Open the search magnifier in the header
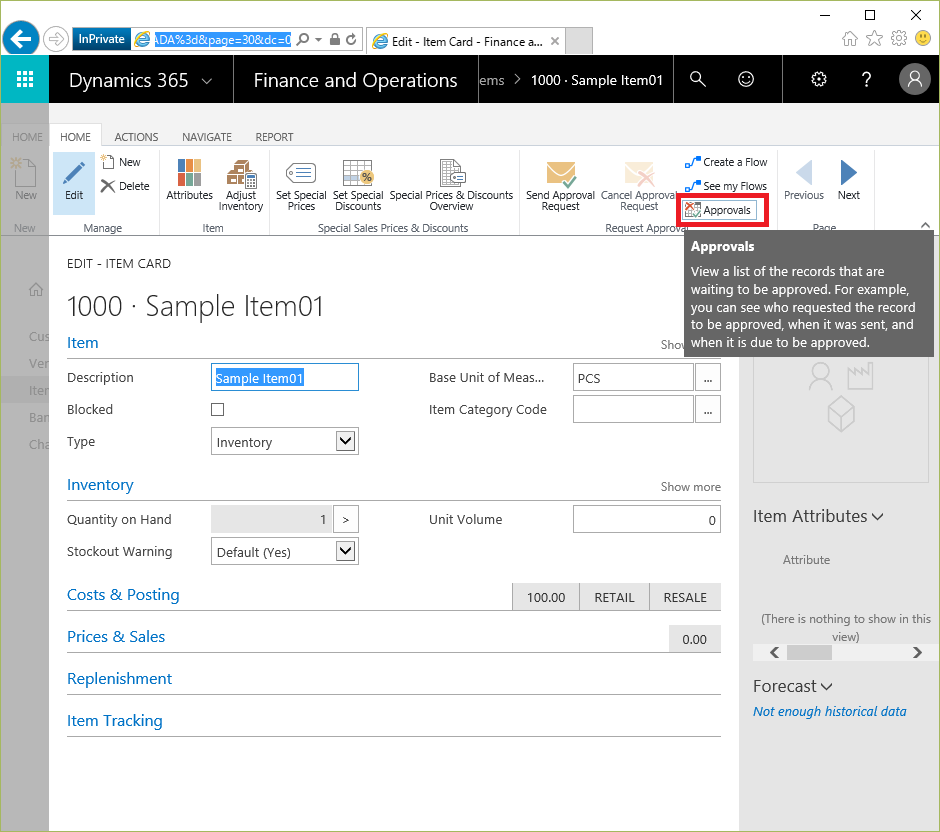The width and height of the screenshot is (940, 832). tap(697, 79)
